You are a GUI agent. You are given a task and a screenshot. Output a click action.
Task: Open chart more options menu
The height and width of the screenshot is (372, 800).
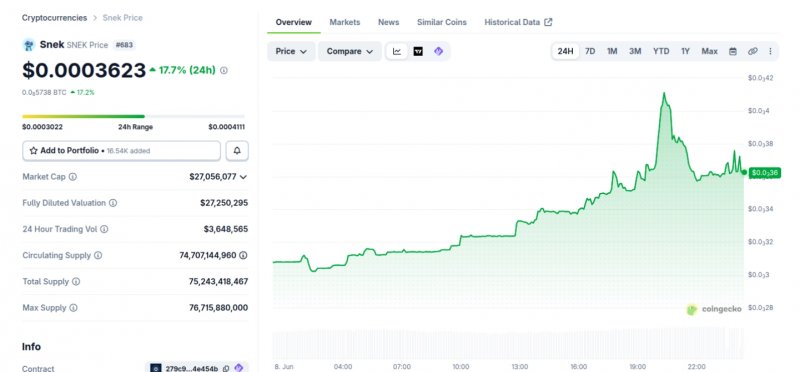point(770,51)
